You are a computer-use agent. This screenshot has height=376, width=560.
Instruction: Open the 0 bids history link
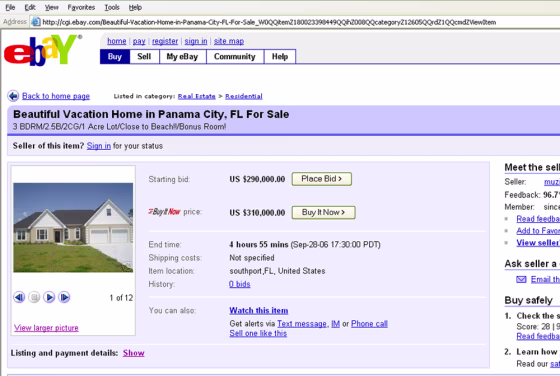tap(240, 284)
